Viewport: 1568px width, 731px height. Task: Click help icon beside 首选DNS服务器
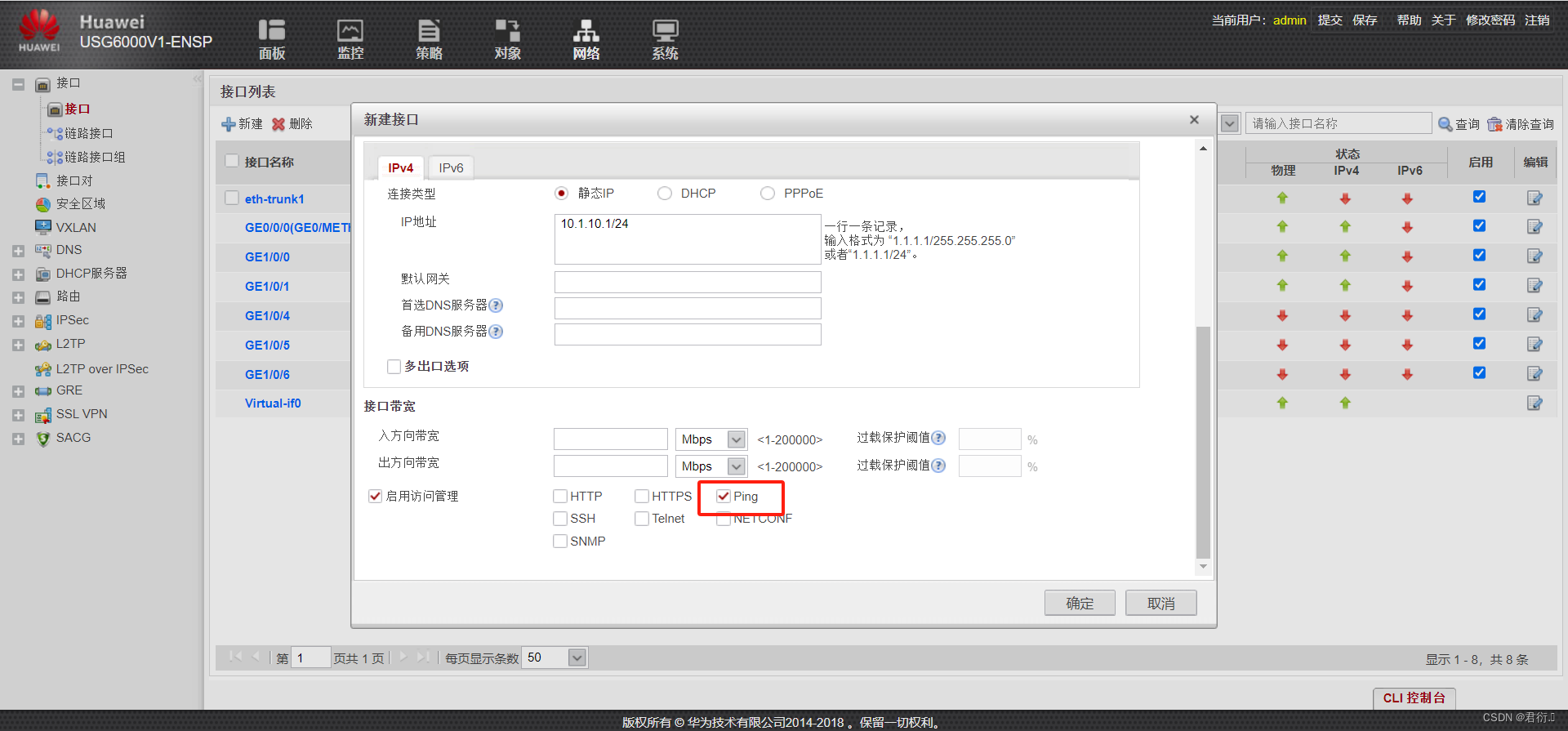coord(496,305)
